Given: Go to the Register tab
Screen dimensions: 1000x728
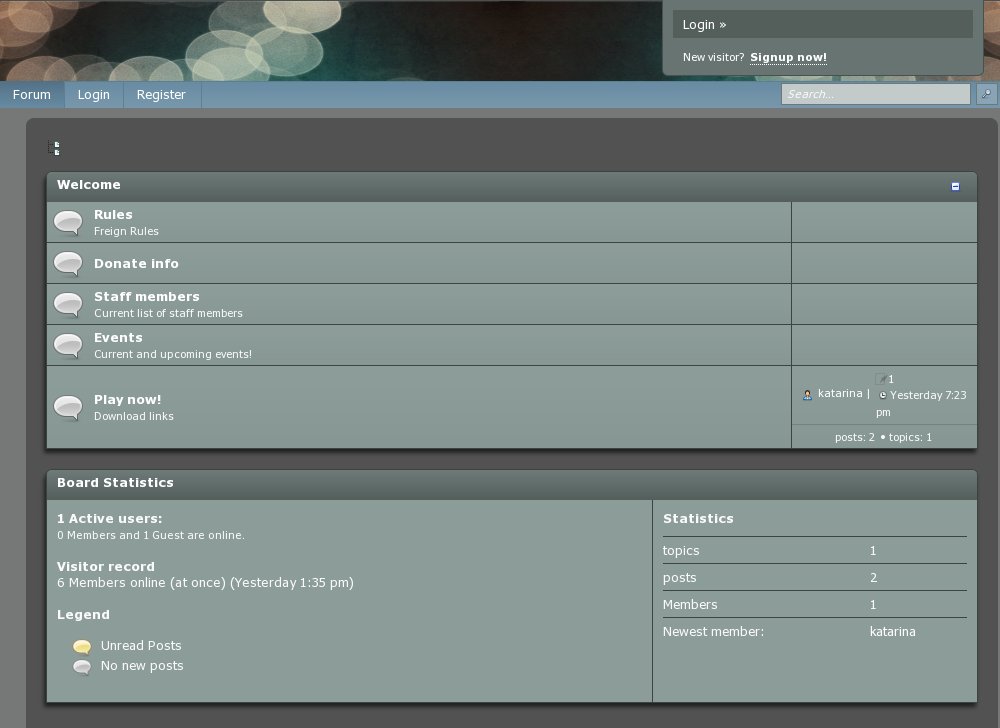Looking at the screenshot, I should pos(161,95).
